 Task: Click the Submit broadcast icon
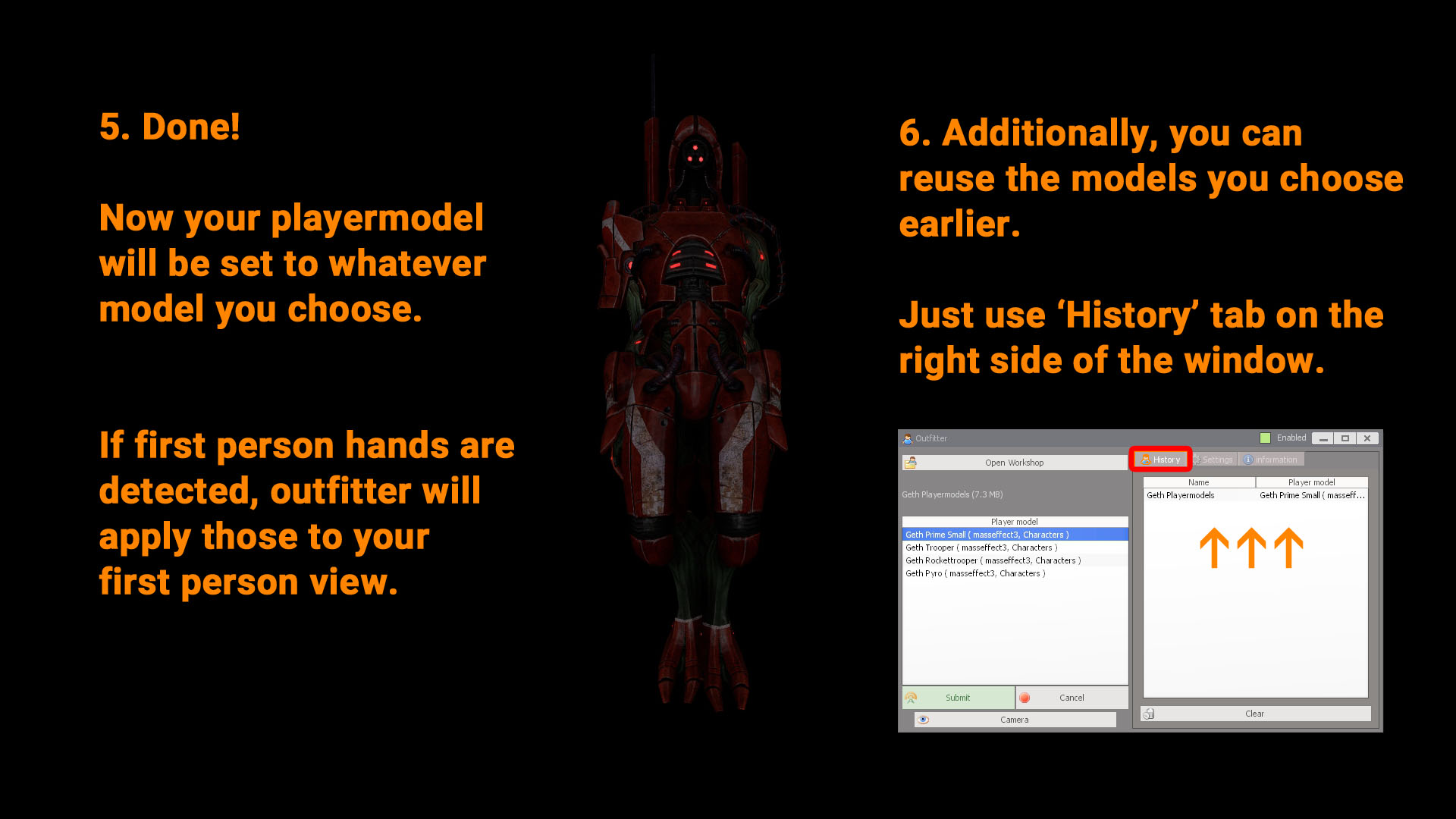911,698
